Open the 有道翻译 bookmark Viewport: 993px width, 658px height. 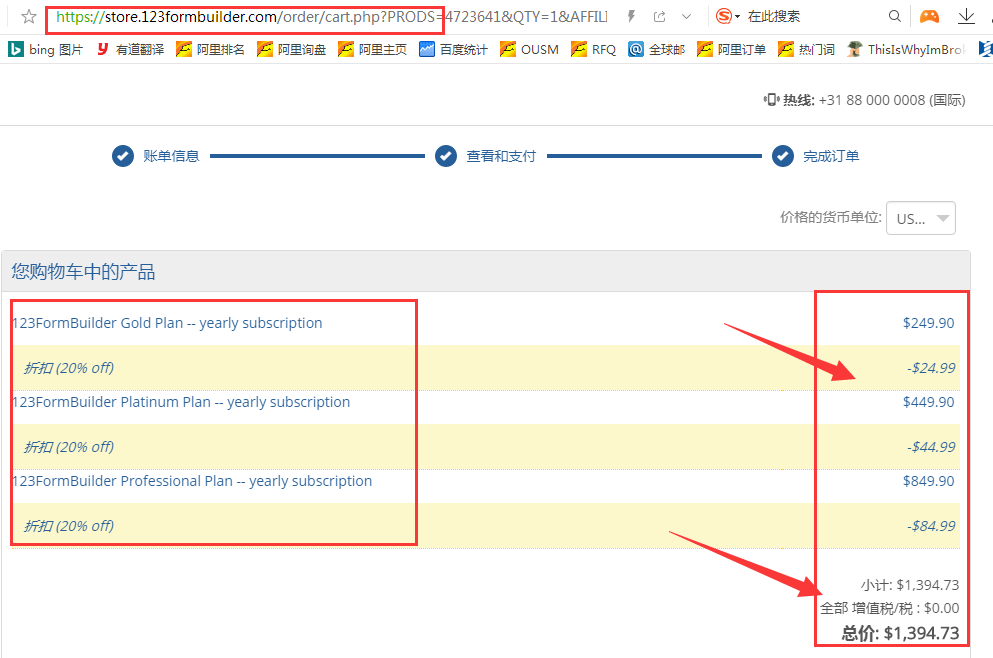(130, 49)
